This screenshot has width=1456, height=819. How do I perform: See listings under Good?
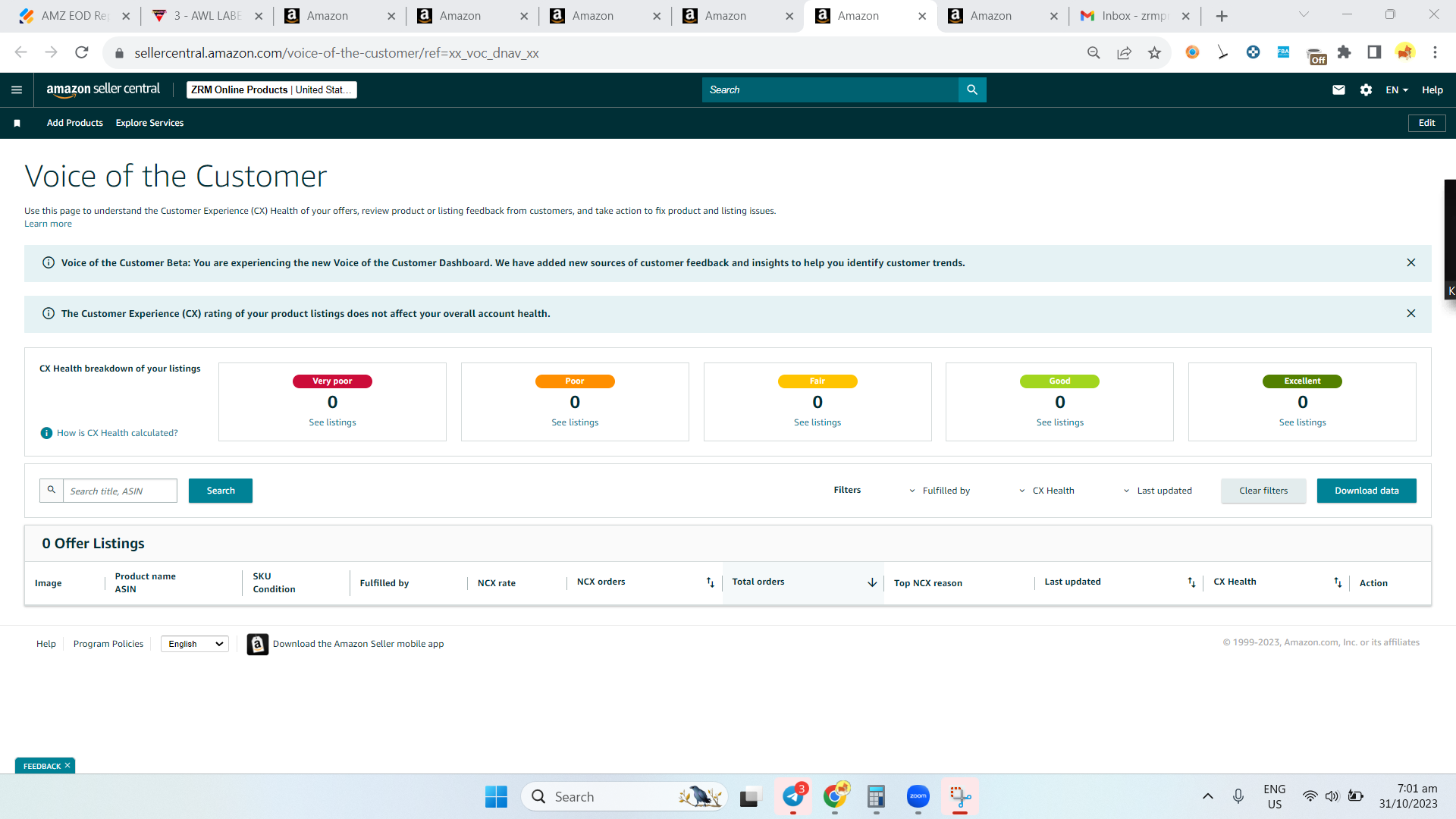pos(1060,422)
